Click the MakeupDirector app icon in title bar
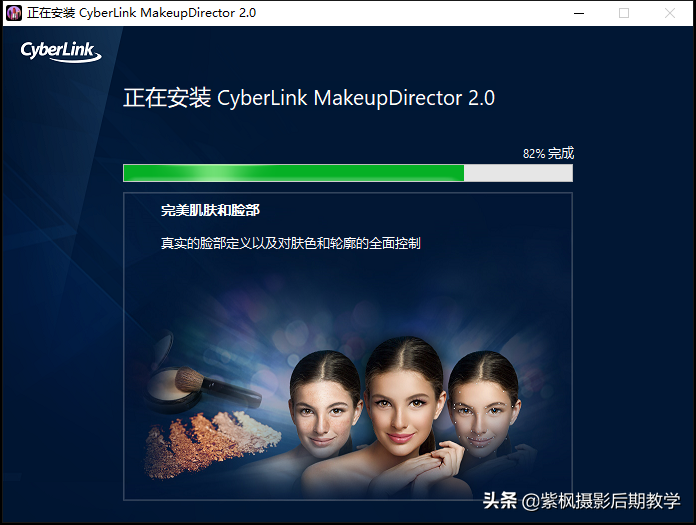 14,13
